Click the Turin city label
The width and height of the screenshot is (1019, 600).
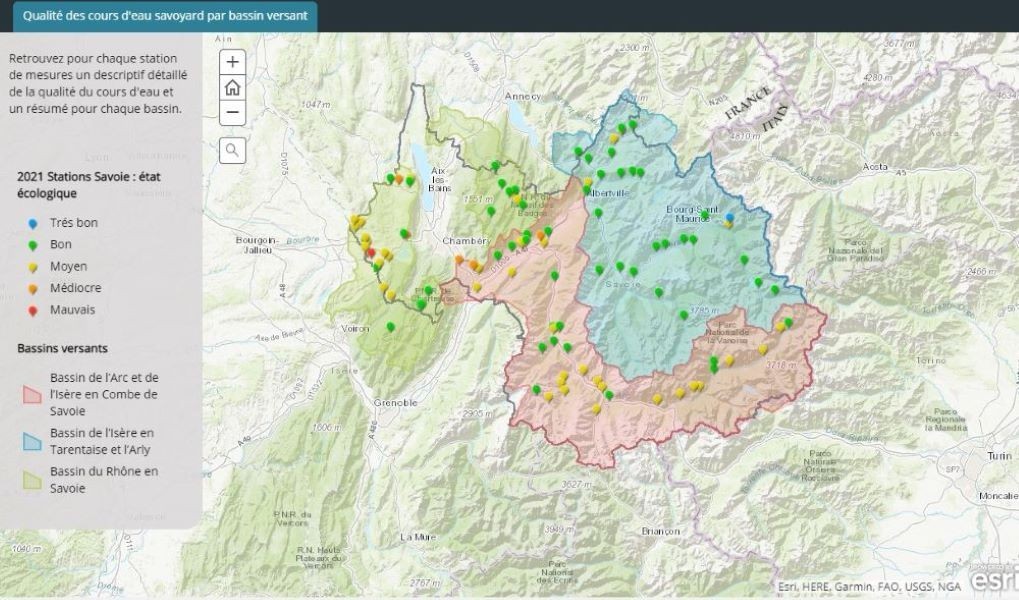pyautogui.click(x=999, y=456)
